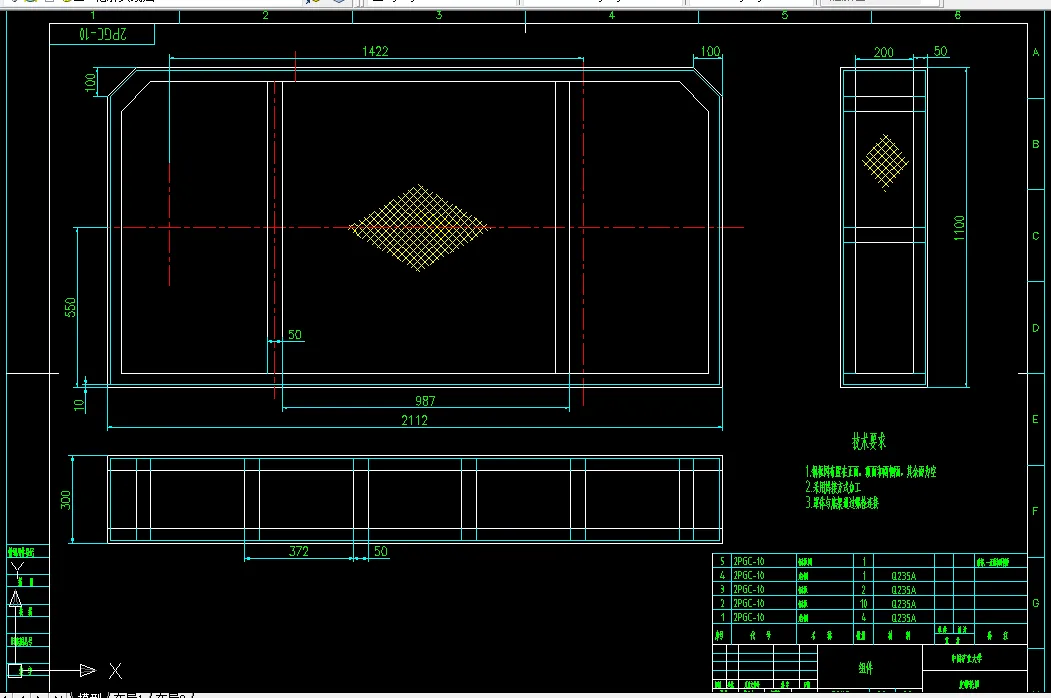Click zone letter A on right border
This screenshot has height=698, width=1051.
[x=1036, y=52]
